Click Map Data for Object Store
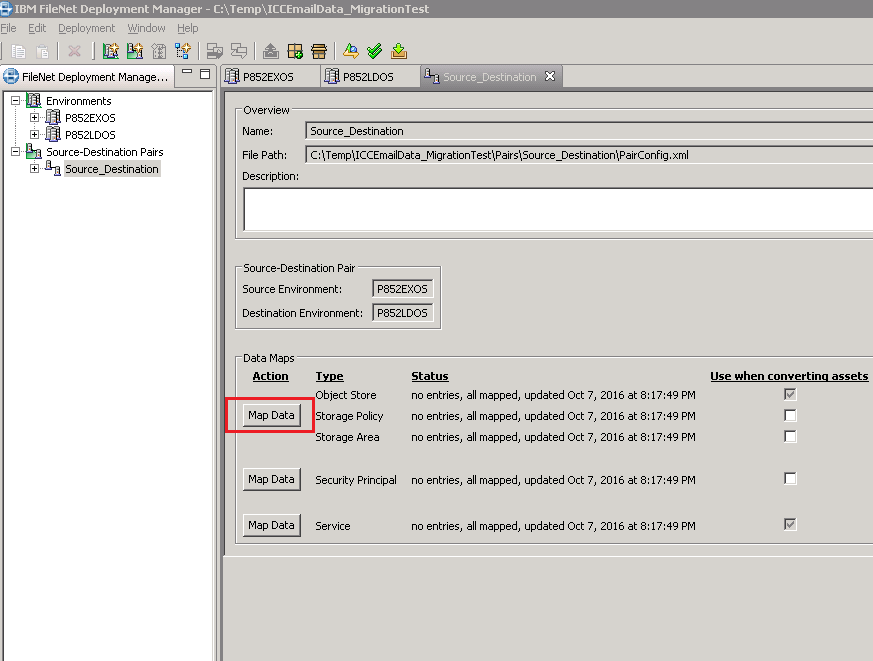873x661 pixels. coord(270,414)
